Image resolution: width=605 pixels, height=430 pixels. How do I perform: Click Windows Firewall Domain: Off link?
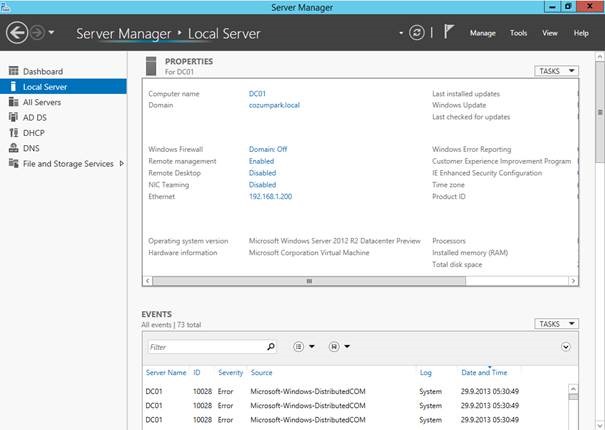(x=268, y=149)
